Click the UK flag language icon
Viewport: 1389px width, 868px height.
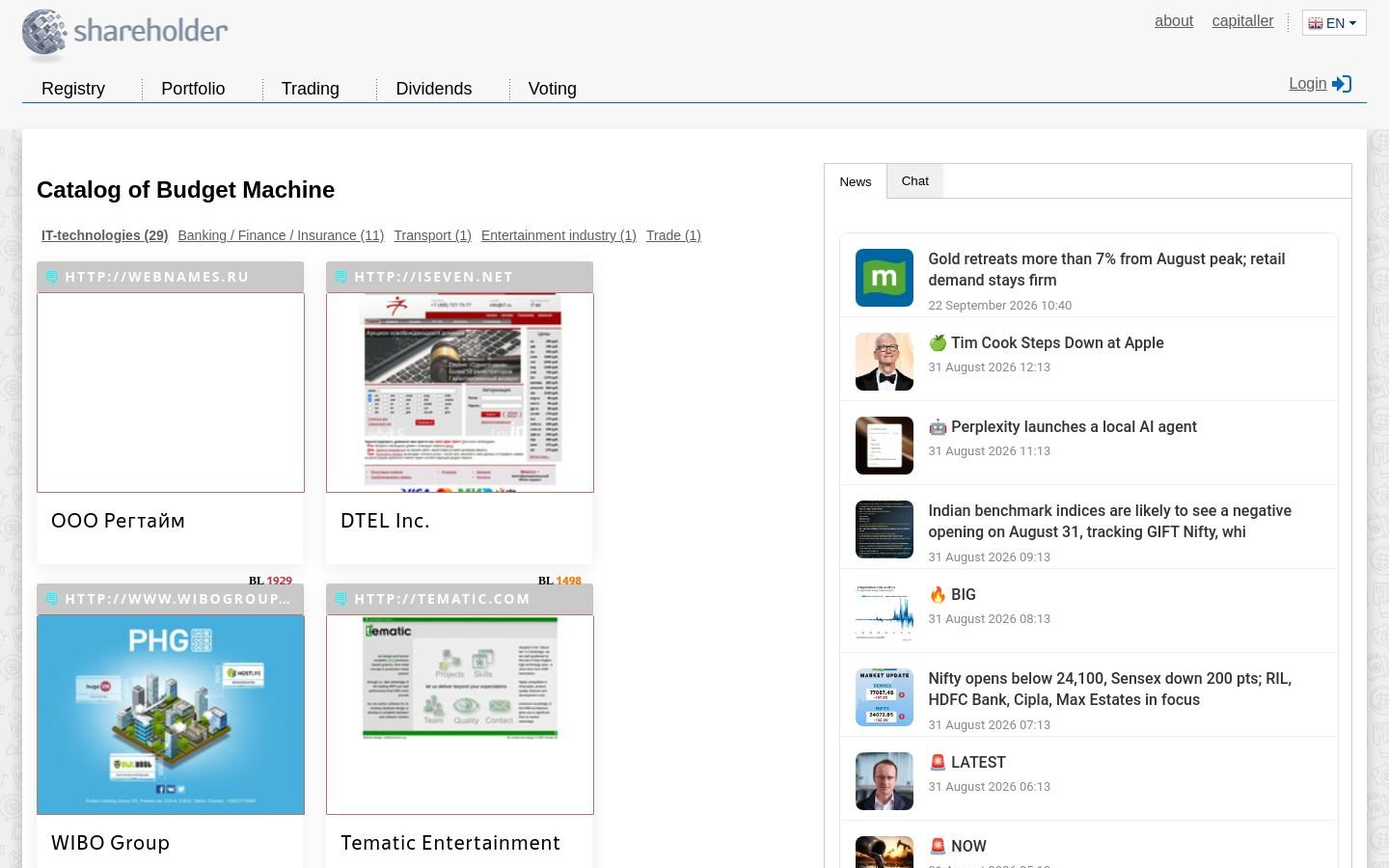point(1315,23)
